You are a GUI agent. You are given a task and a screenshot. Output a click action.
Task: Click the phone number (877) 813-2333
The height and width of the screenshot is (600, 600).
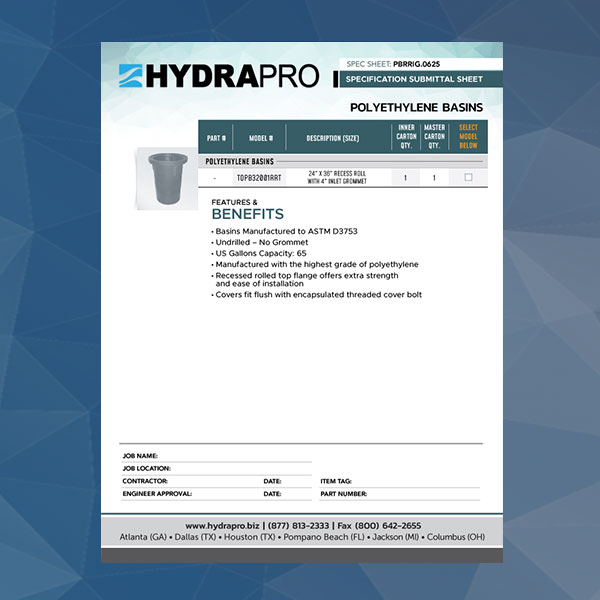point(298,526)
